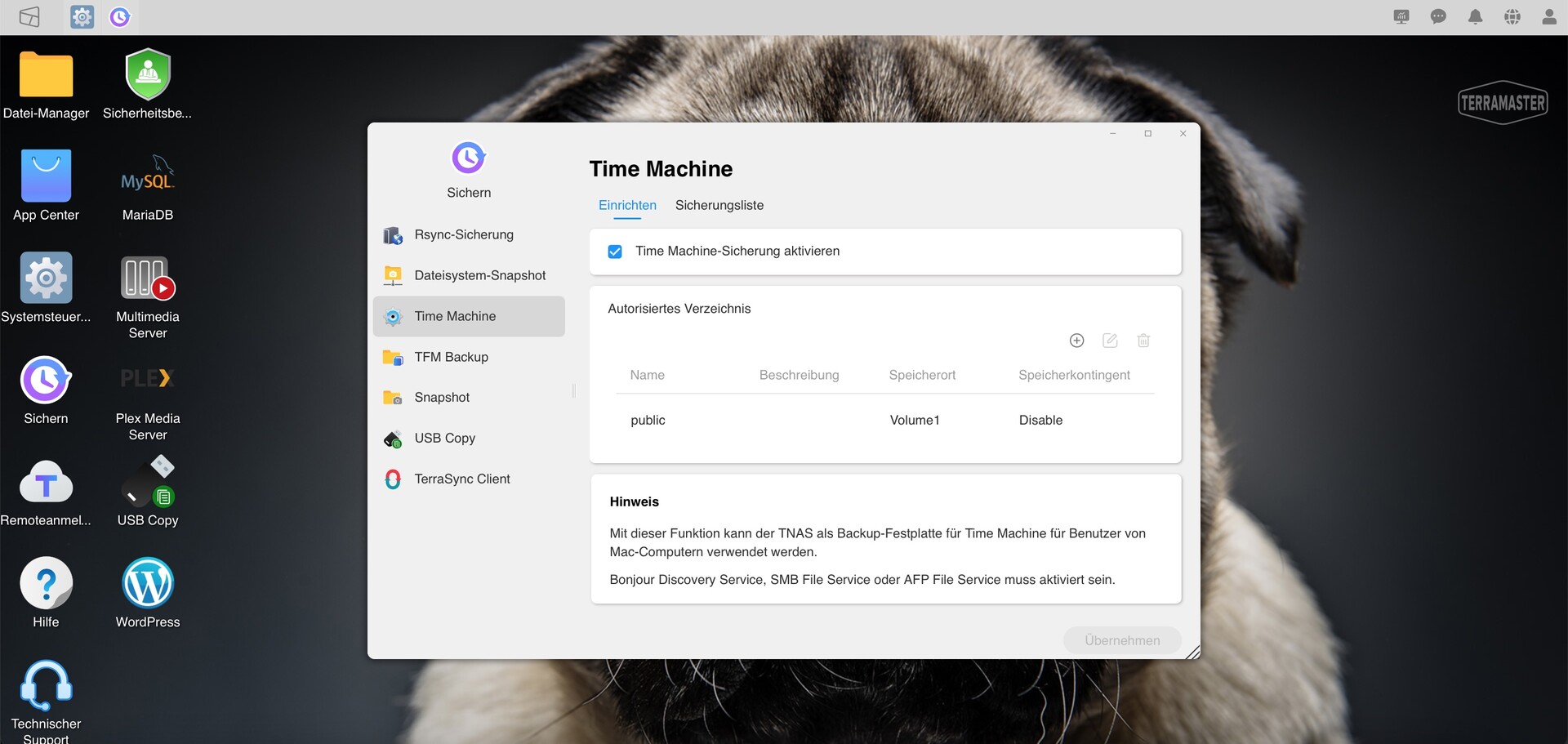Select the public directory row

pos(884,421)
